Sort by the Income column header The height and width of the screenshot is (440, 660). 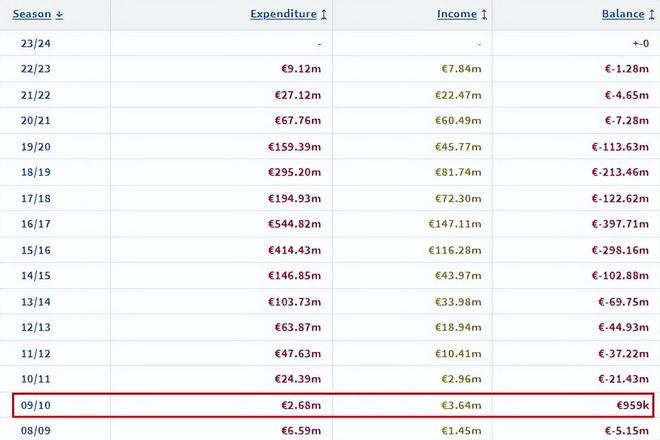coord(457,15)
